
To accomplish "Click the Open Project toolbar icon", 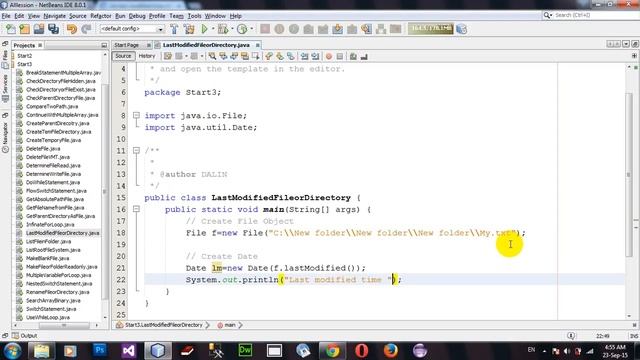I will (39, 29).
